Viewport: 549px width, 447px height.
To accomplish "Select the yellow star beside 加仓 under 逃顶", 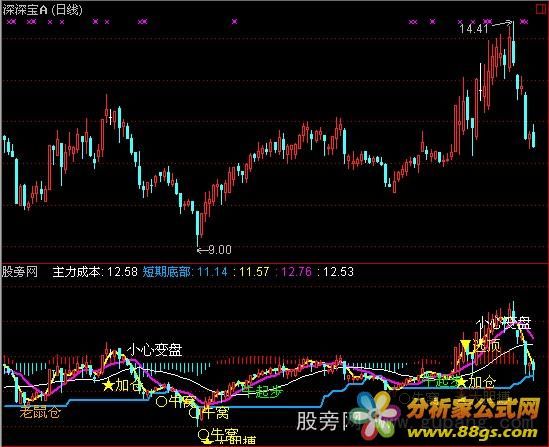I will click(462, 382).
